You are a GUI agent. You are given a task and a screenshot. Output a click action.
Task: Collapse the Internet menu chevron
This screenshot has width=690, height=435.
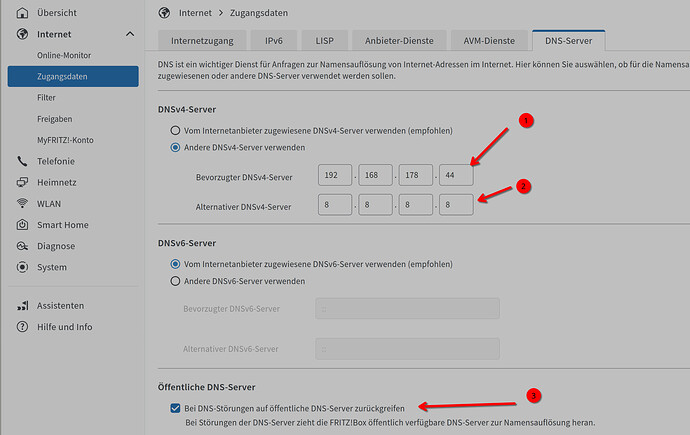tap(130, 34)
